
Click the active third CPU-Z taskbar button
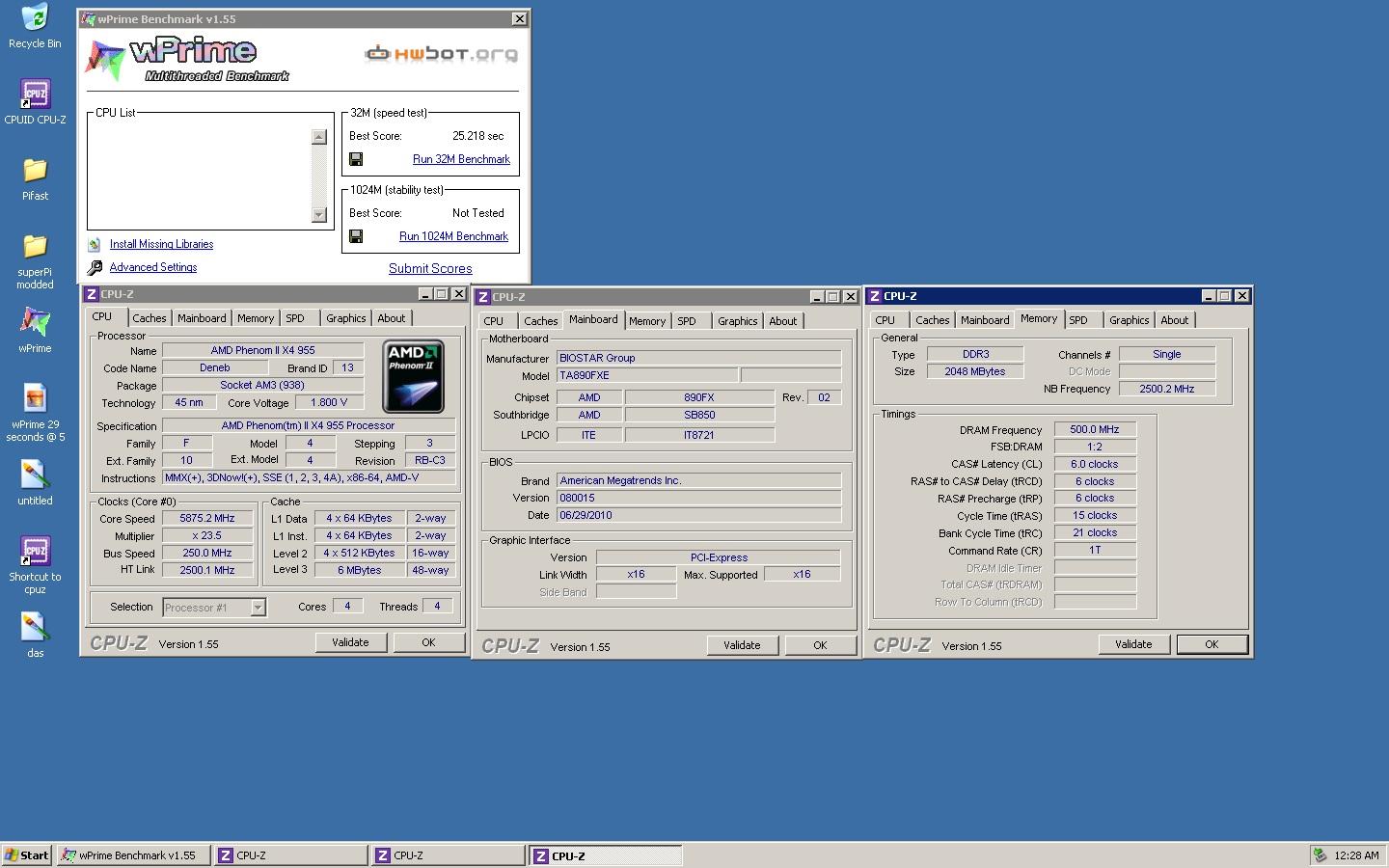pos(606,855)
